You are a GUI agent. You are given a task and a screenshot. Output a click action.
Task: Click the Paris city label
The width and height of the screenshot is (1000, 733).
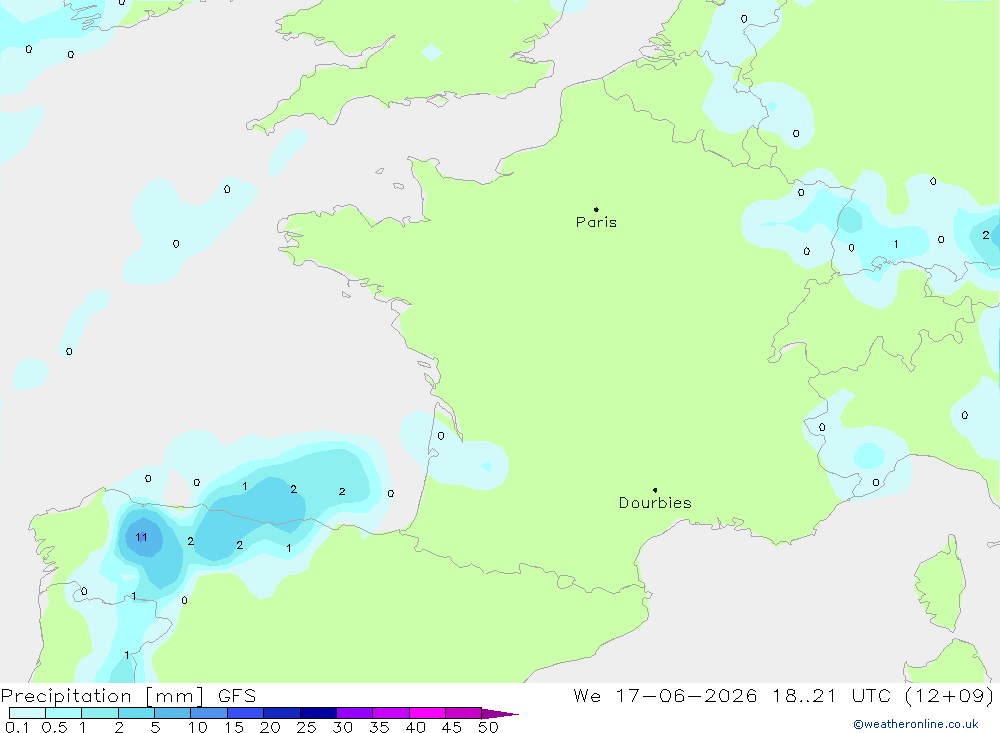(x=596, y=222)
